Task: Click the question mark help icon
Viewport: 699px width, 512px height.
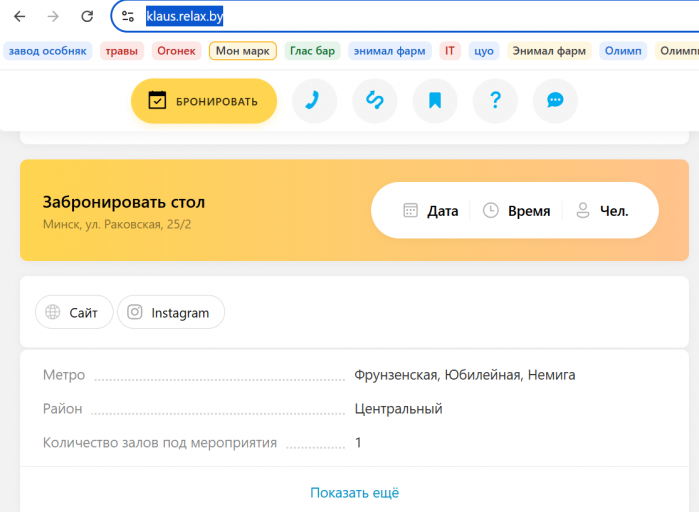Action: click(495, 101)
